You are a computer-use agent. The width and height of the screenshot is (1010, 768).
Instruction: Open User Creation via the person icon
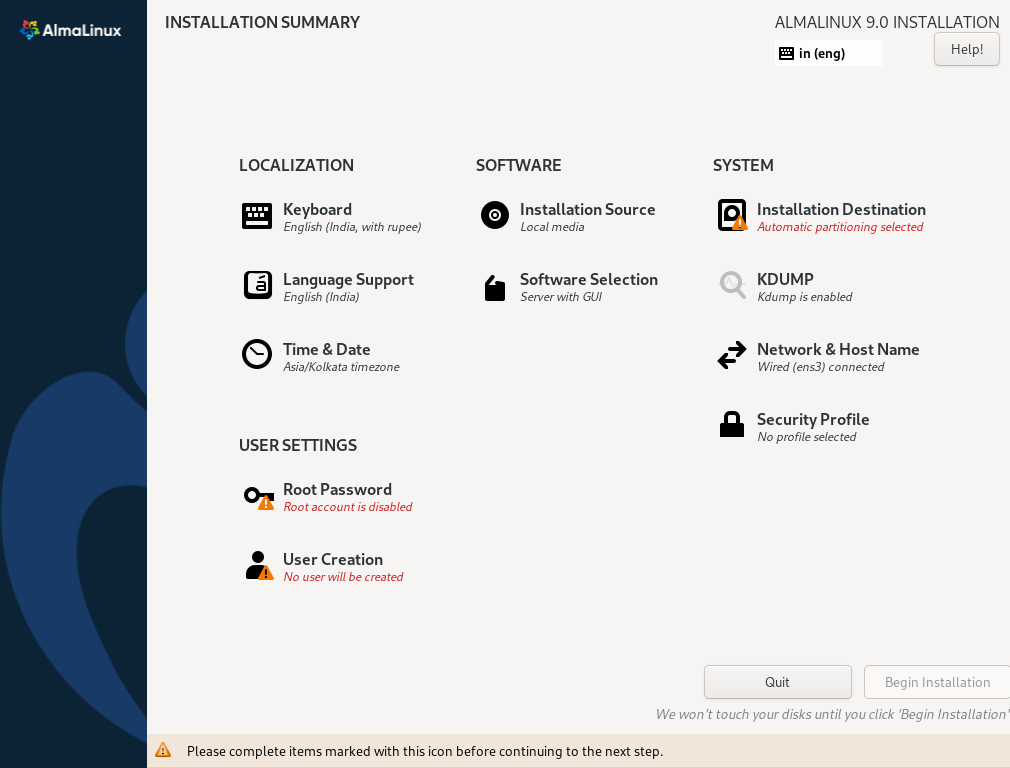[x=258, y=564]
